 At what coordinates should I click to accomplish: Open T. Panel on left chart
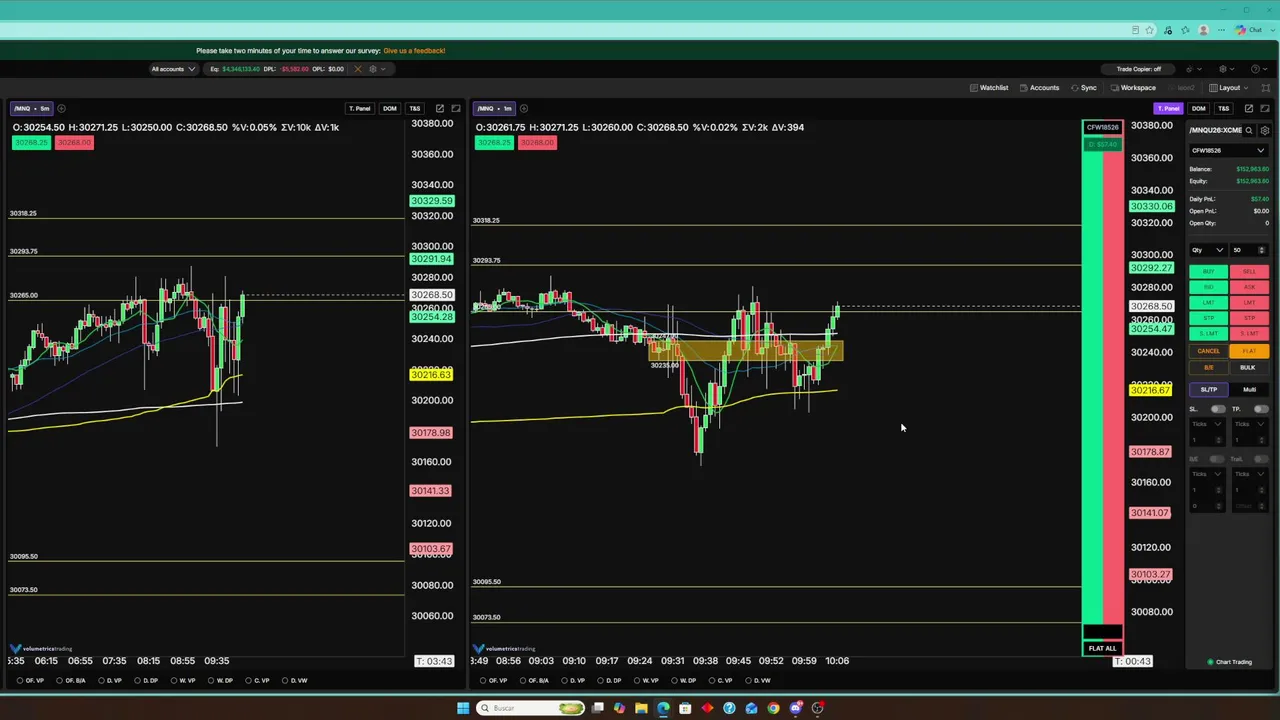point(359,108)
